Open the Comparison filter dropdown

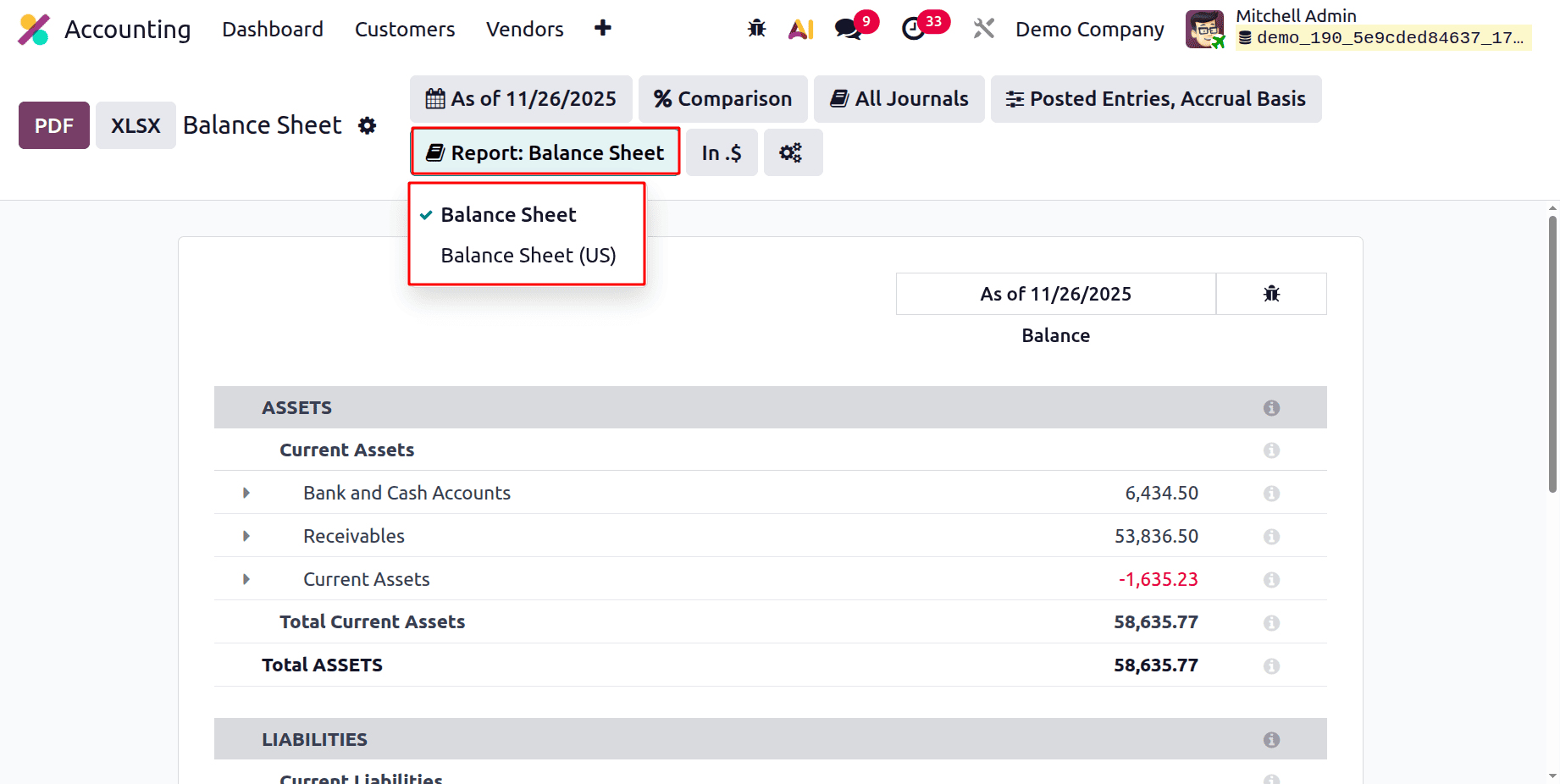723,99
